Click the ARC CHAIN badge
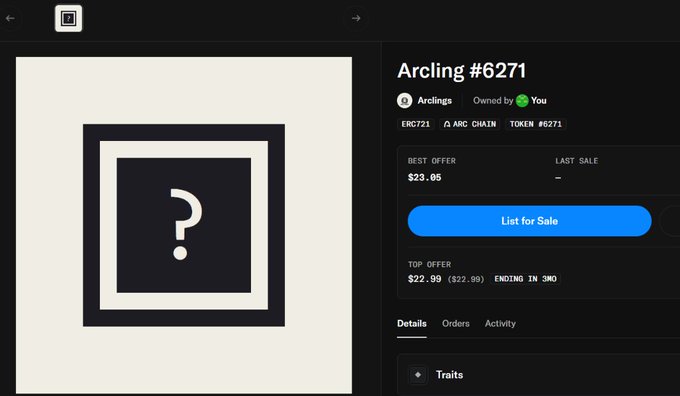This screenshot has width=680, height=396. pyautogui.click(x=470, y=124)
